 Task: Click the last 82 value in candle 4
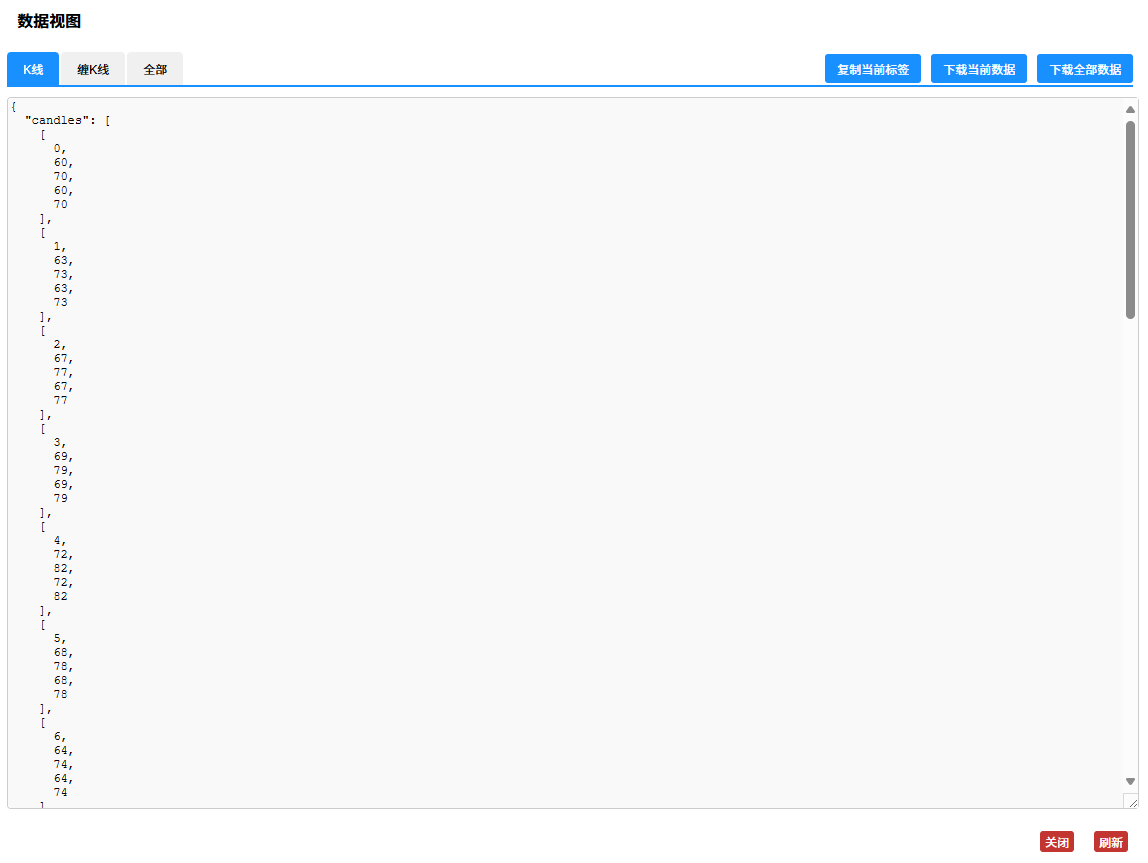(61, 596)
